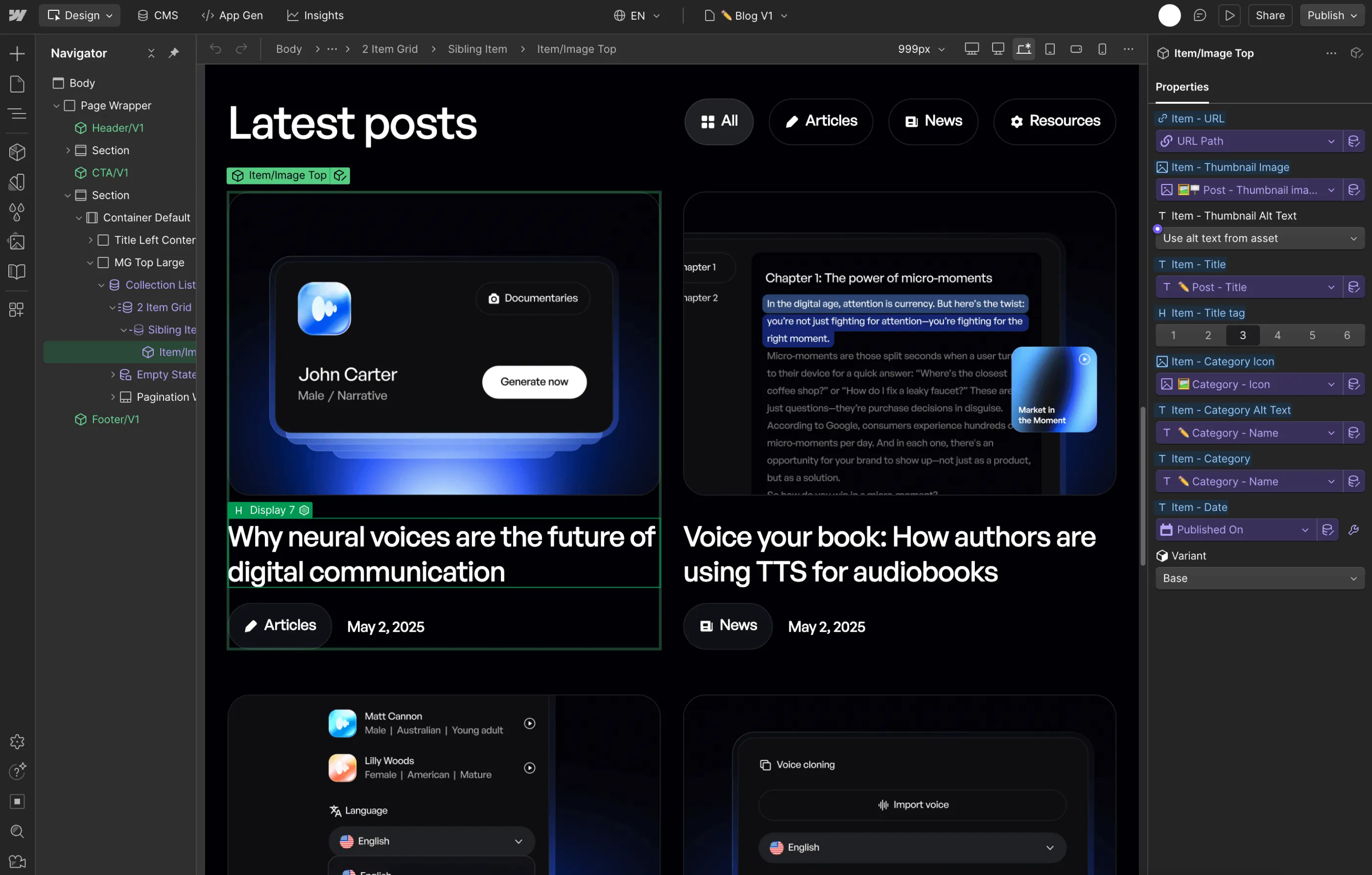Open the Insights tab
The image size is (1372, 875).
coord(315,15)
